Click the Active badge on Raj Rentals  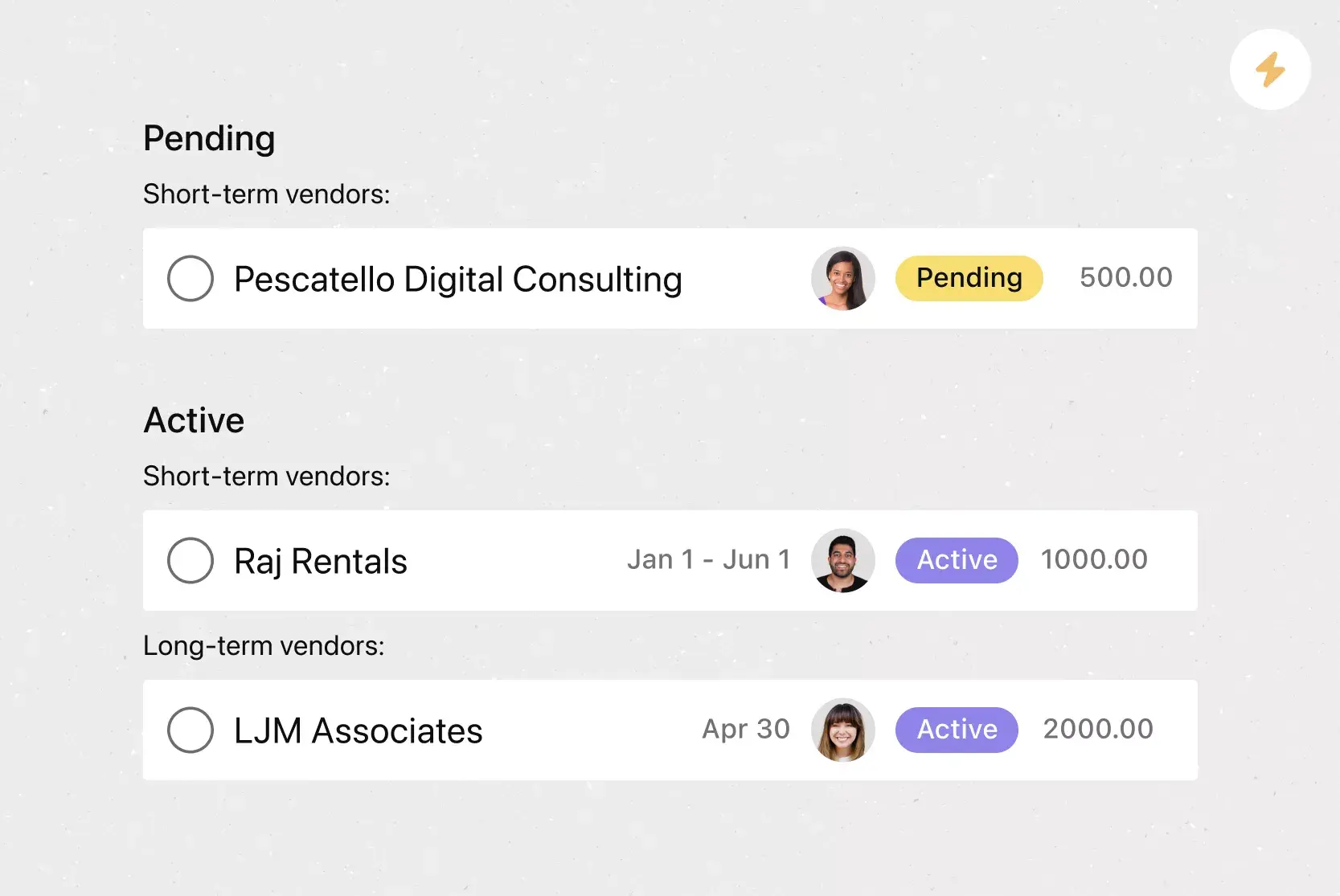click(x=956, y=560)
